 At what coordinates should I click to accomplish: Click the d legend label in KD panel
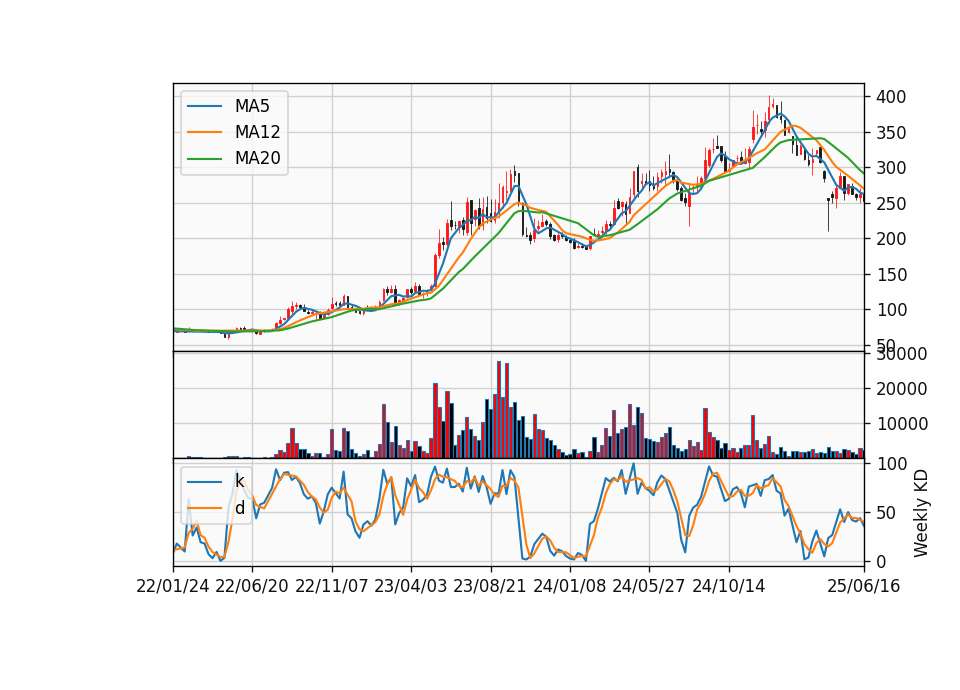coord(239,508)
